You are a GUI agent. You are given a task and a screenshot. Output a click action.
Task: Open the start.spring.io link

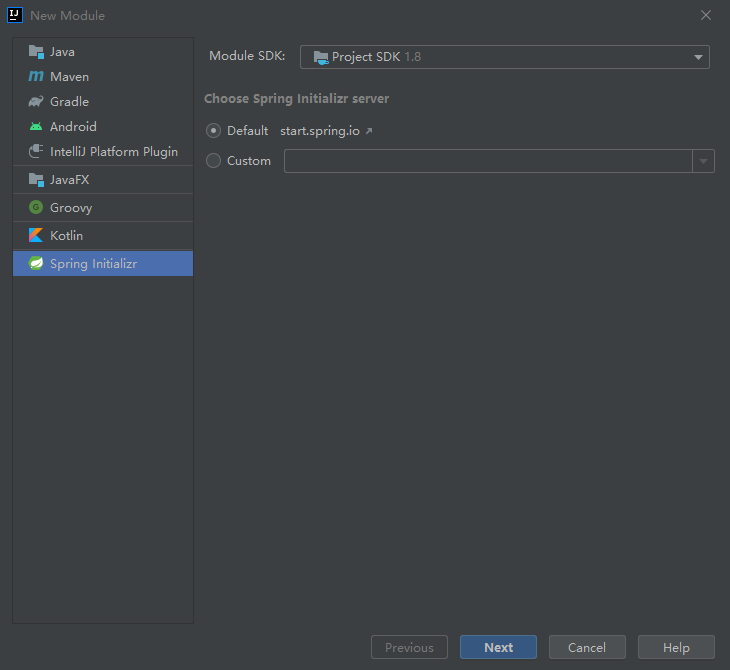pos(320,131)
